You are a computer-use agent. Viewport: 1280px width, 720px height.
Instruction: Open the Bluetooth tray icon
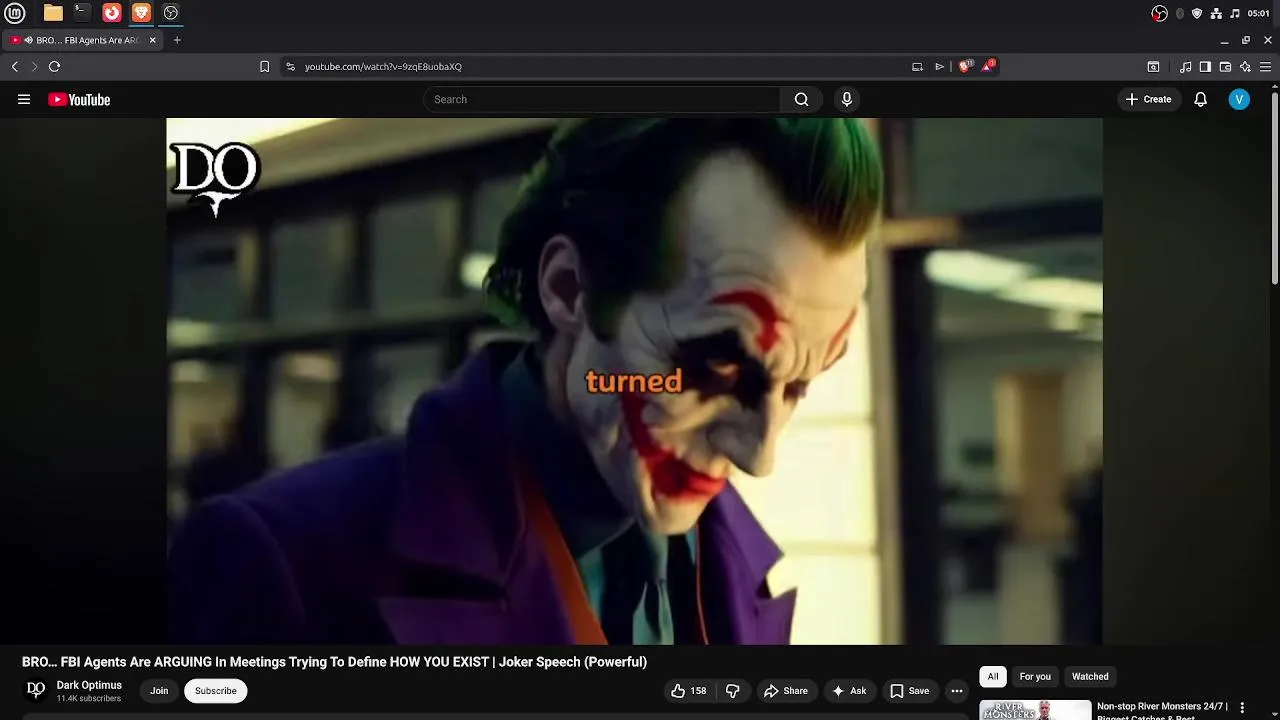pos(1180,13)
